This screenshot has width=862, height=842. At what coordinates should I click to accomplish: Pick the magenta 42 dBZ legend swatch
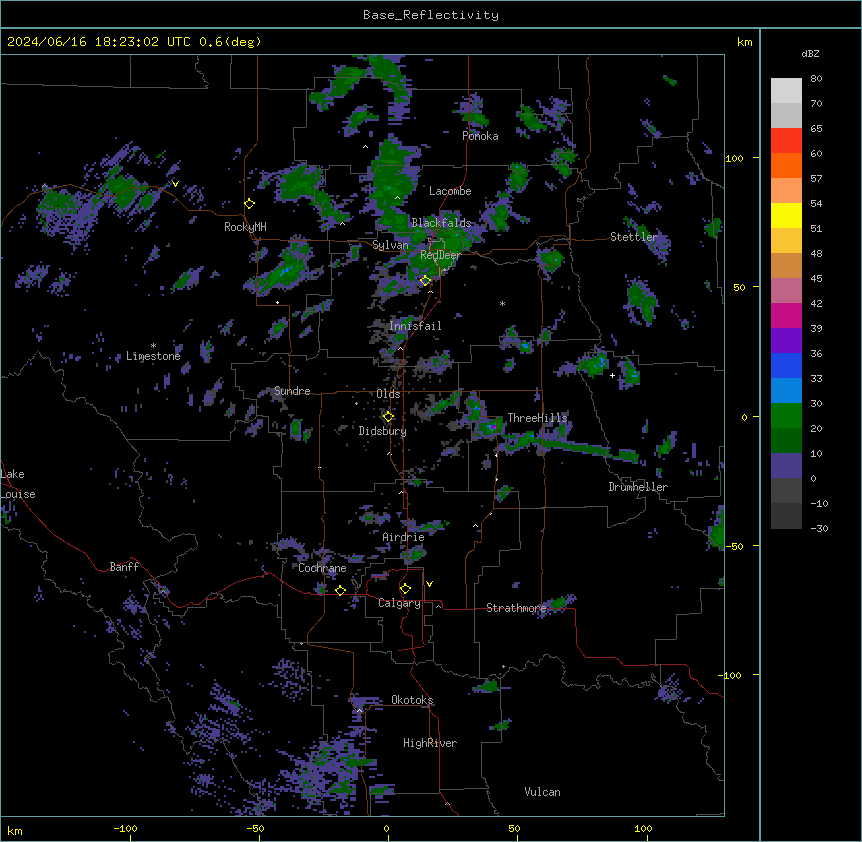[786, 315]
